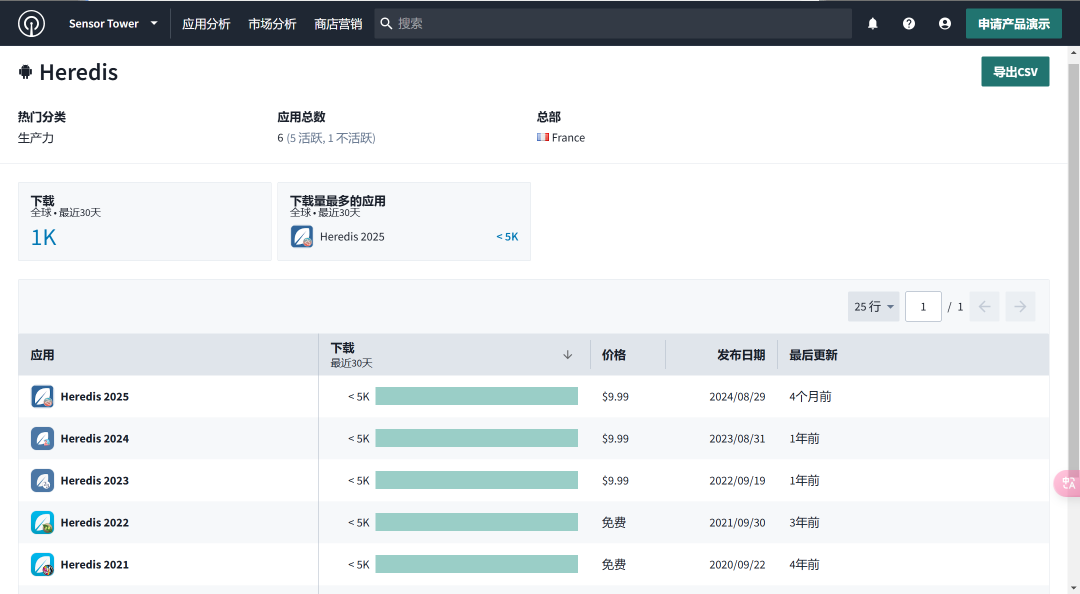
Task: Sort by downloads using the down arrow
Action: pyautogui.click(x=568, y=355)
